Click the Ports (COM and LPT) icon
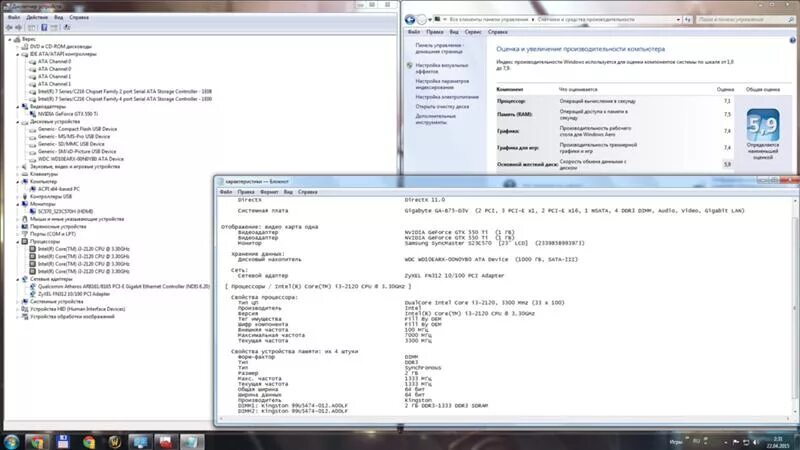Viewport: 800px width, 450px height. tap(24, 234)
